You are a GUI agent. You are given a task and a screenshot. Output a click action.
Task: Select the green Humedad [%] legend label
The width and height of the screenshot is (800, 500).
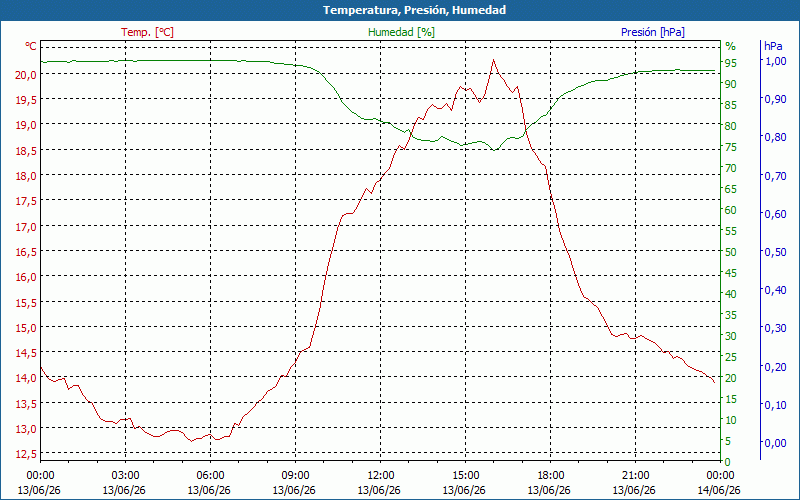click(402, 32)
